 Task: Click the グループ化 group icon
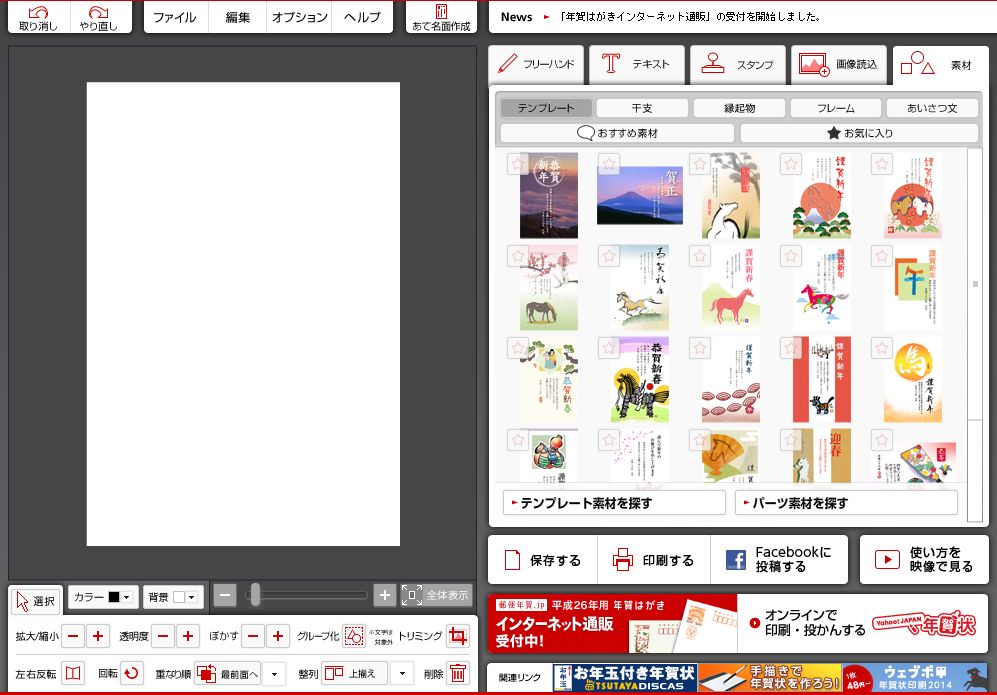[354, 636]
